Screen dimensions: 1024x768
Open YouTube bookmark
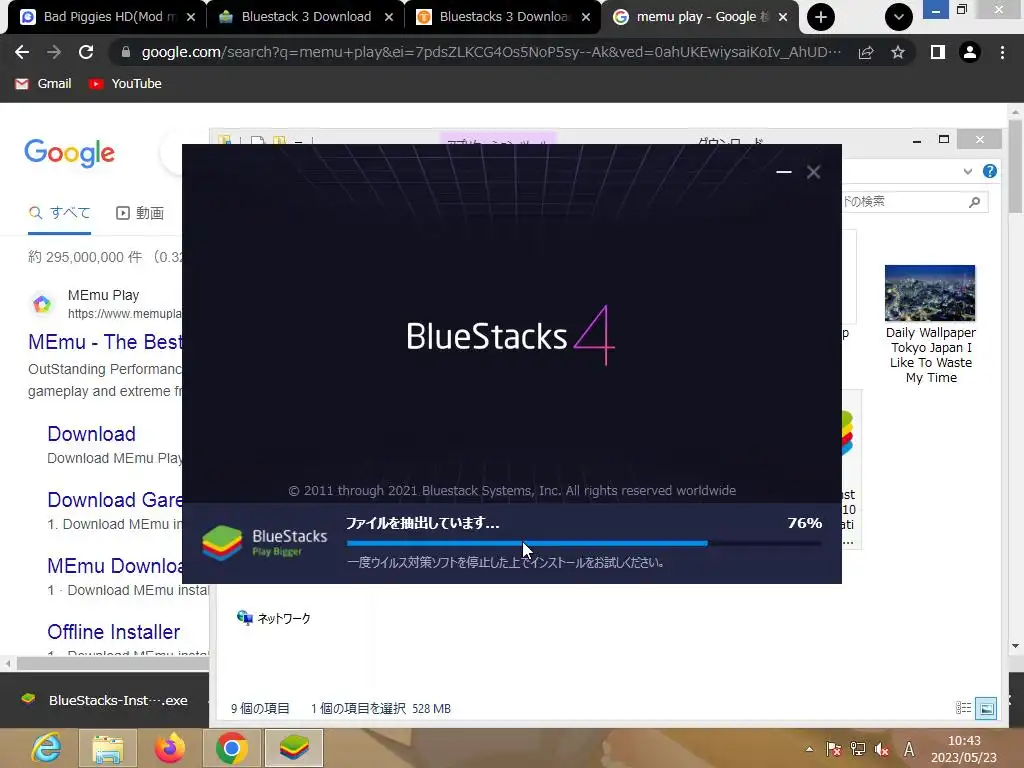125,84
